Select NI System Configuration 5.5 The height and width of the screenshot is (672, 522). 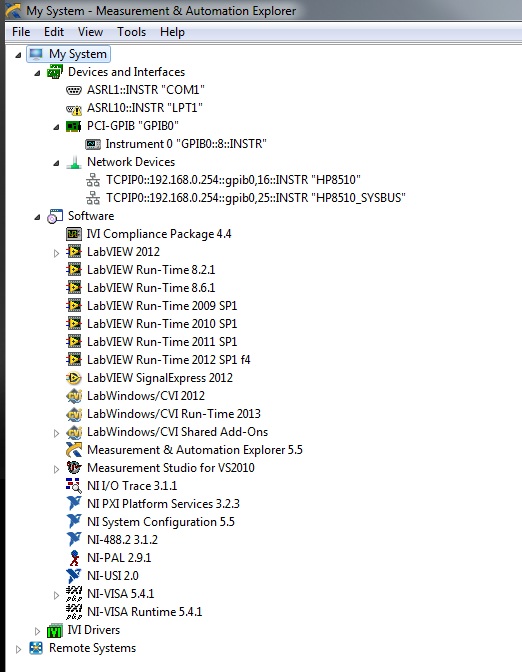click(x=161, y=522)
